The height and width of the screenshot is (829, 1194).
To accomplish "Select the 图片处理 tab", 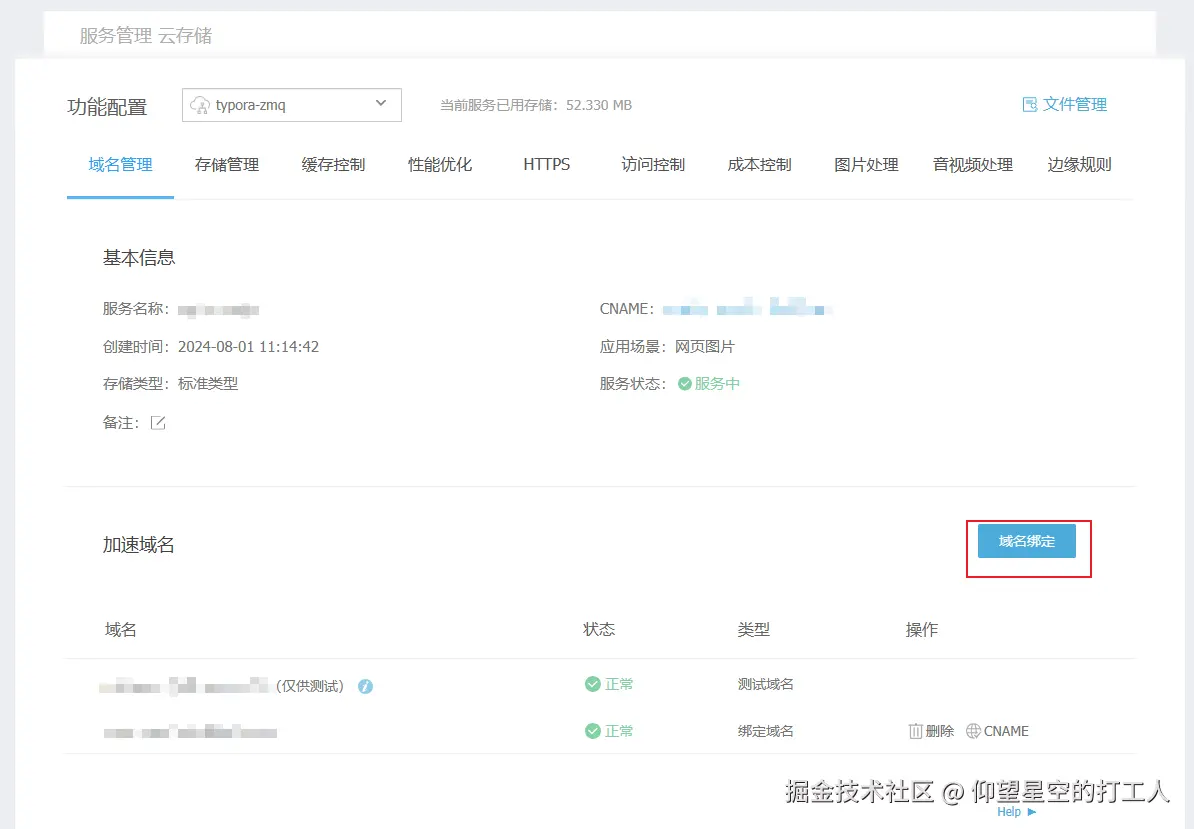I will (x=867, y=164).
